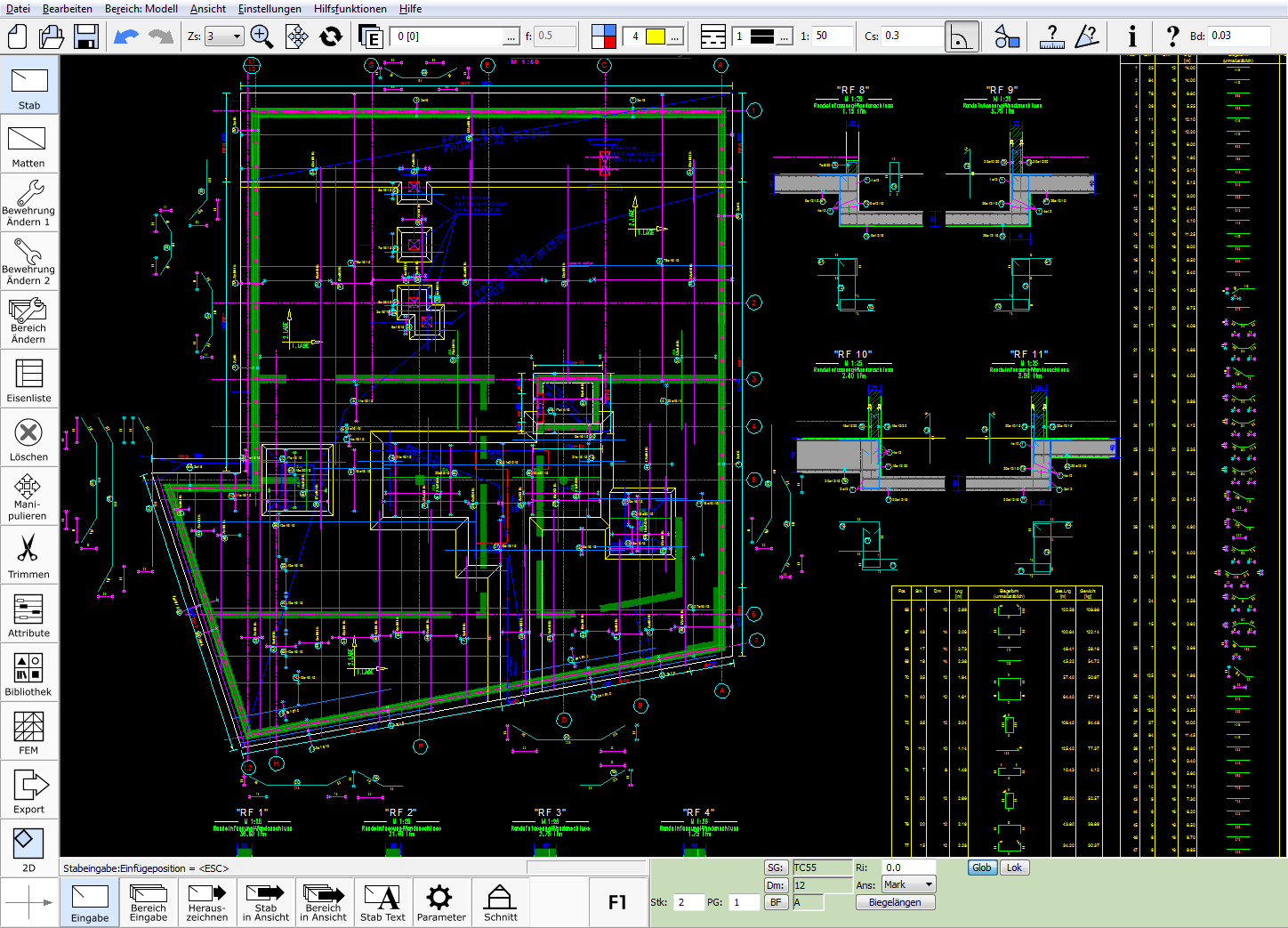
Task: Click the SG: button
Action: pyautogui.click(x=776, y=867)
